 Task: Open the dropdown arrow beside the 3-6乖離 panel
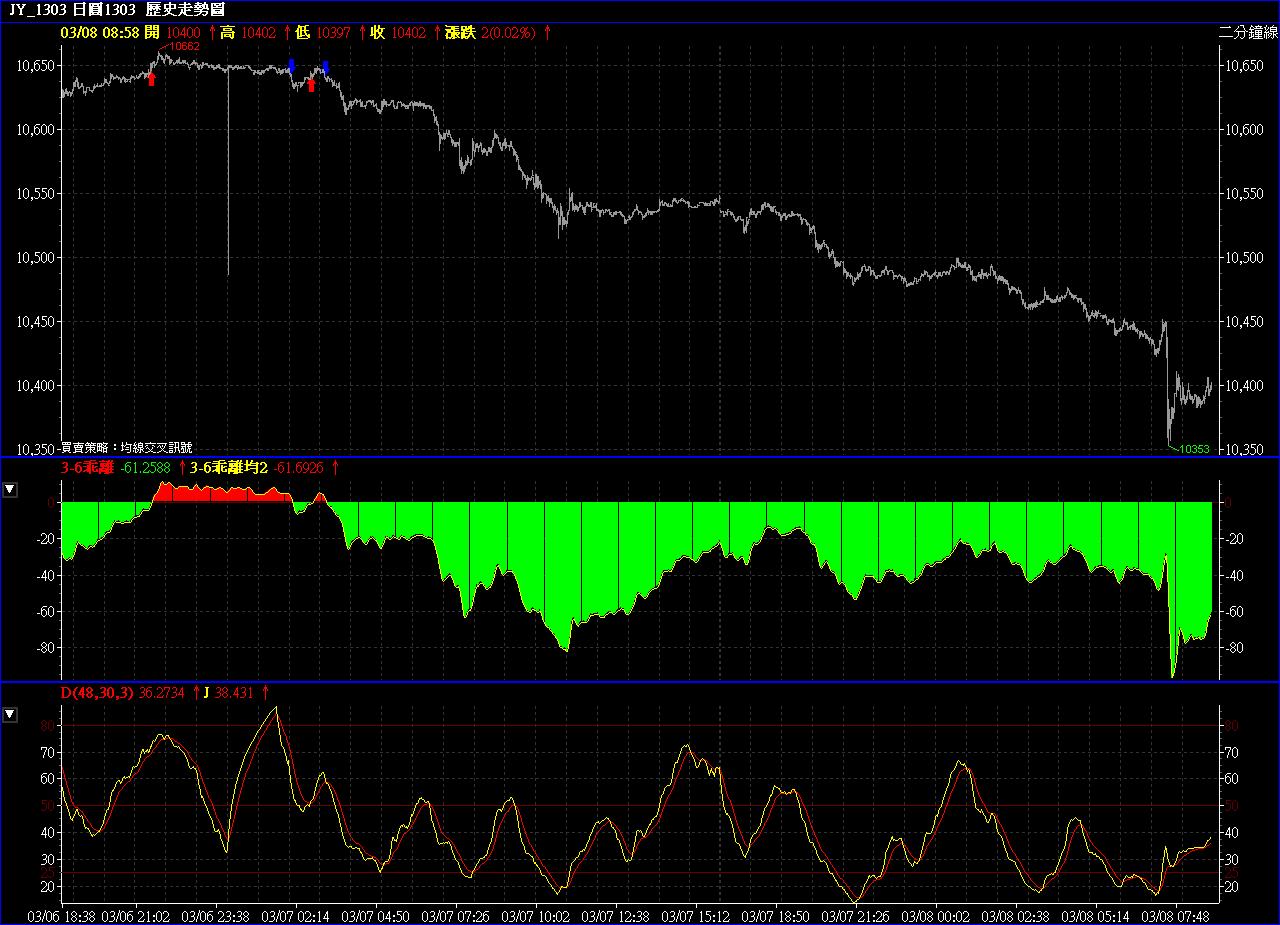10,489
